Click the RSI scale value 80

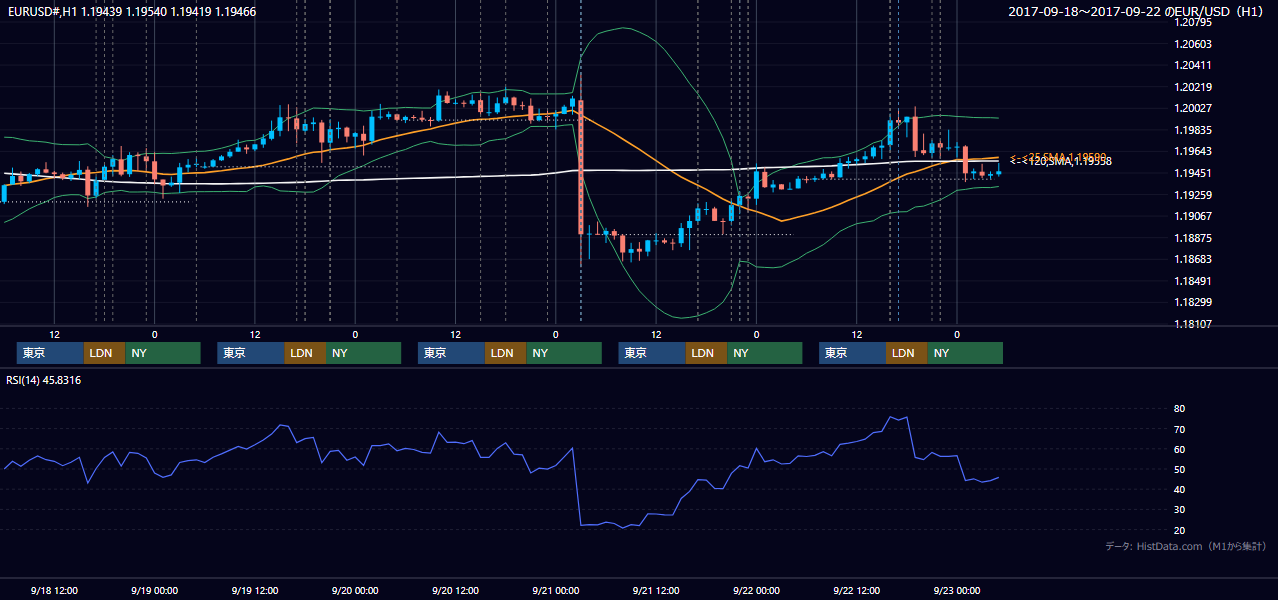tap(1180, 409)
